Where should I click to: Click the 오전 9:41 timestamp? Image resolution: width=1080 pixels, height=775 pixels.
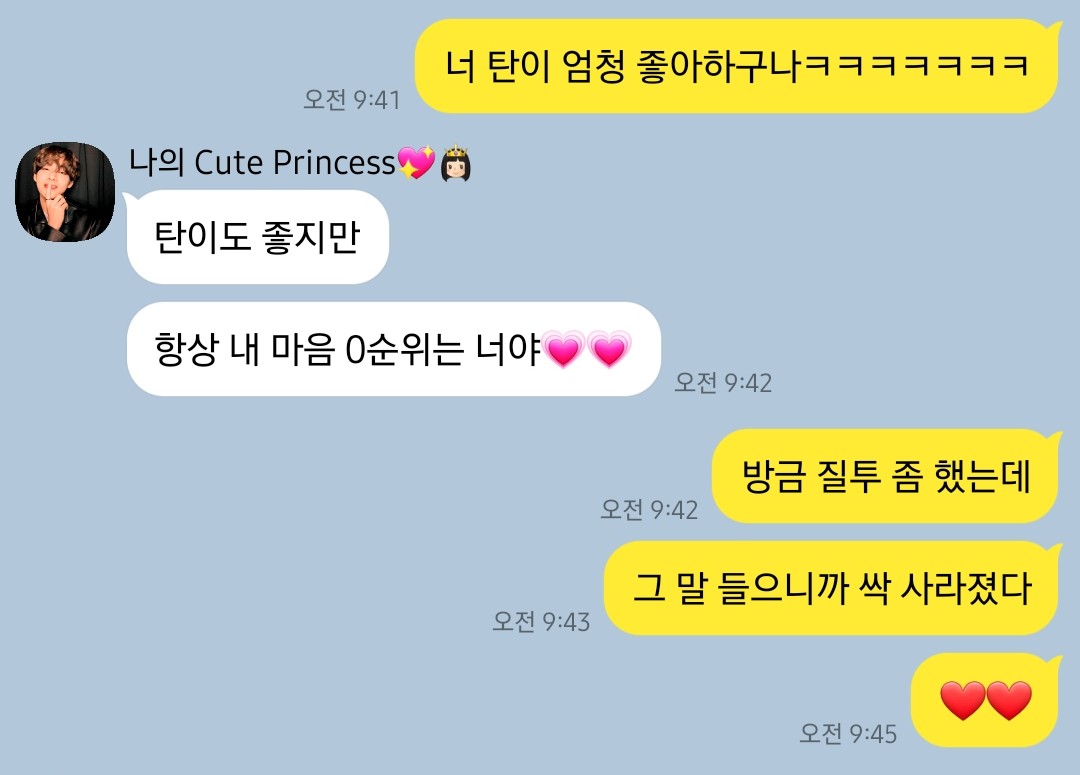[352, 100]
